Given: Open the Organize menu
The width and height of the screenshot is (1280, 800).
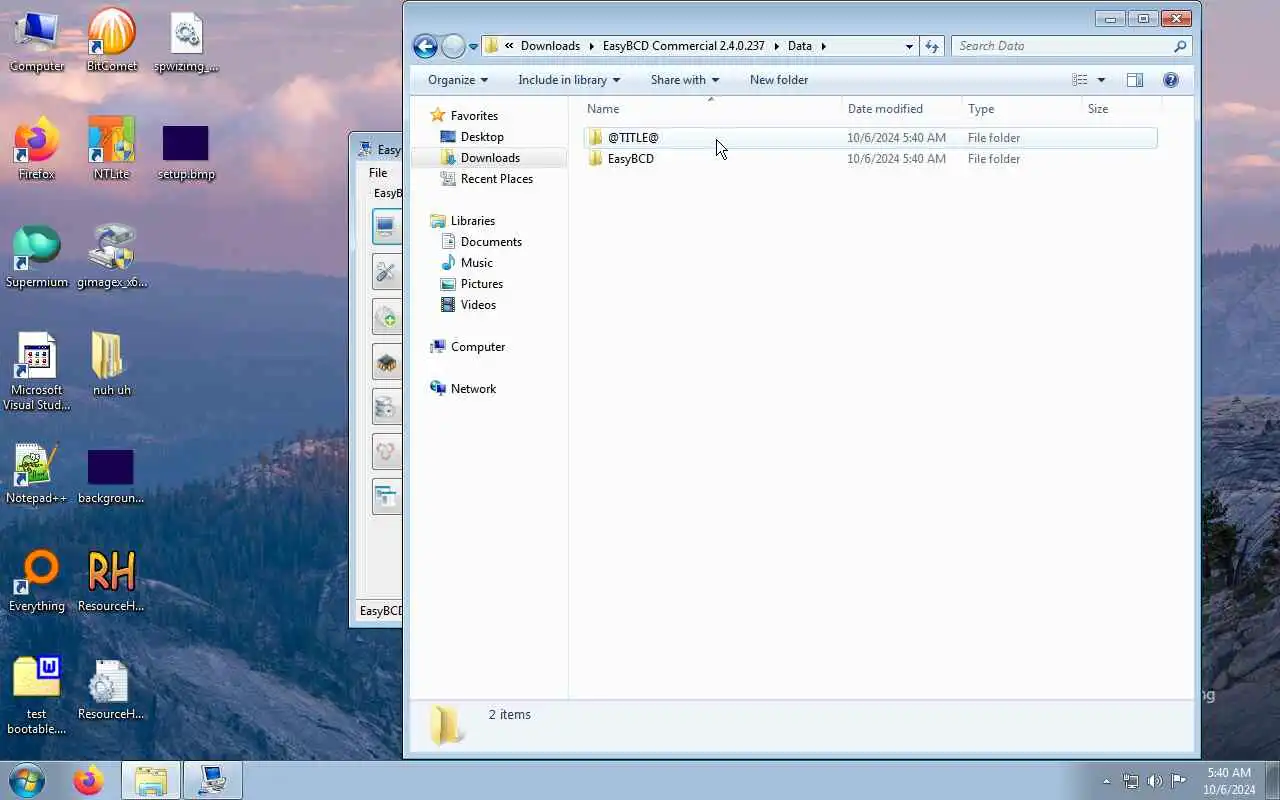Looking at the screenshot, I should tap(458, 80).
